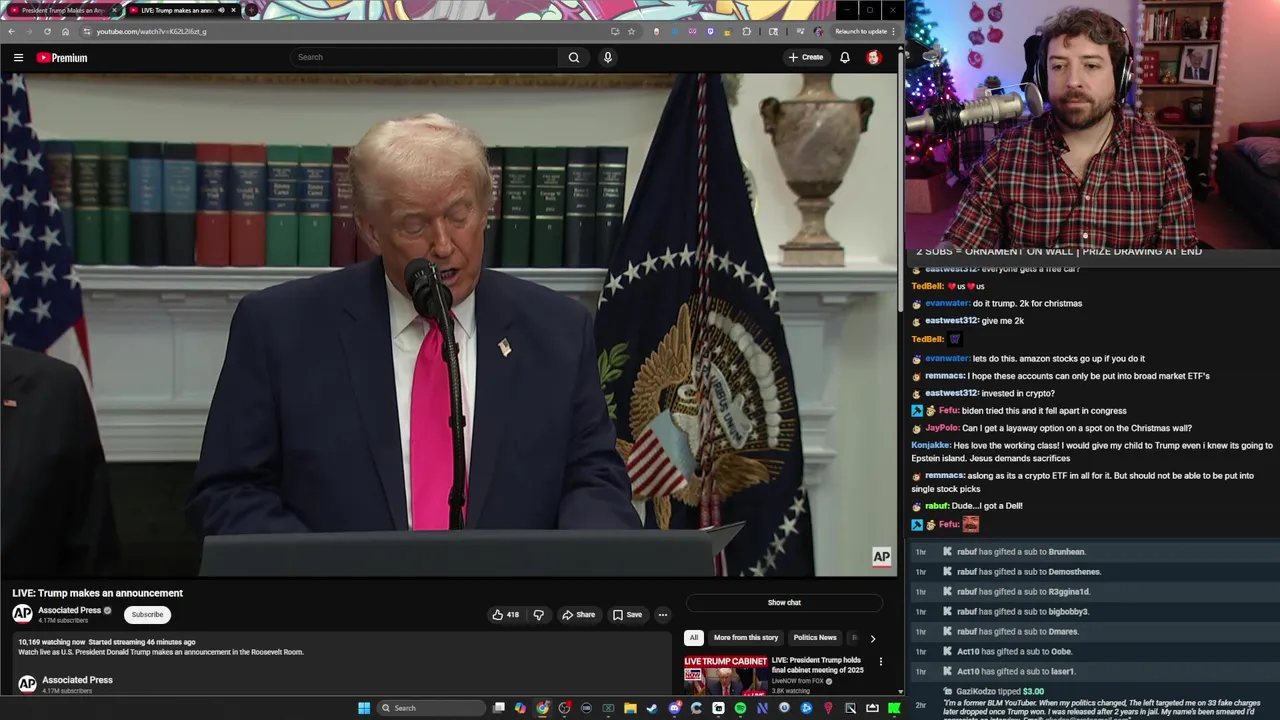Click 'Act10 has gifted a sub to laser1'
Screen dimensions: 1280x720
(1015, 672)
